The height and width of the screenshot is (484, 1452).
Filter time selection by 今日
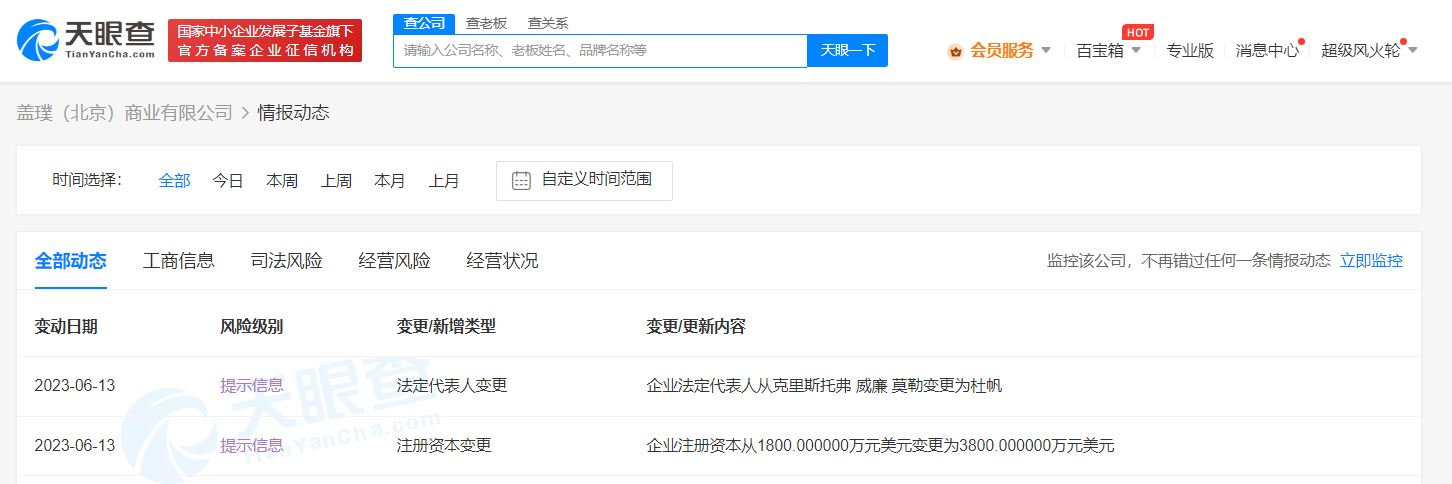tap(228, 181)
